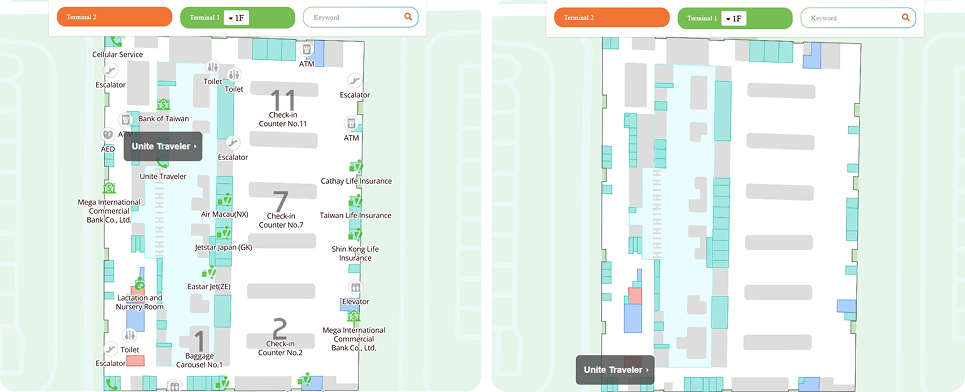This screenshot has height=392, width=965.
Task: Click the large number 7 check-in marker
Action: click(x=281, y=201)
